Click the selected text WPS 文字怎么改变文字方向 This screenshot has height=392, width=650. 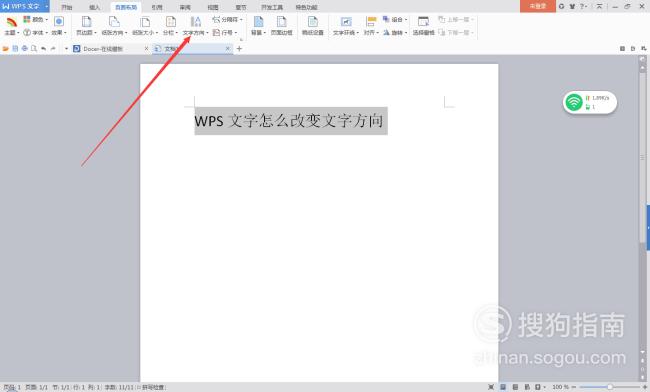coord(291,121)
